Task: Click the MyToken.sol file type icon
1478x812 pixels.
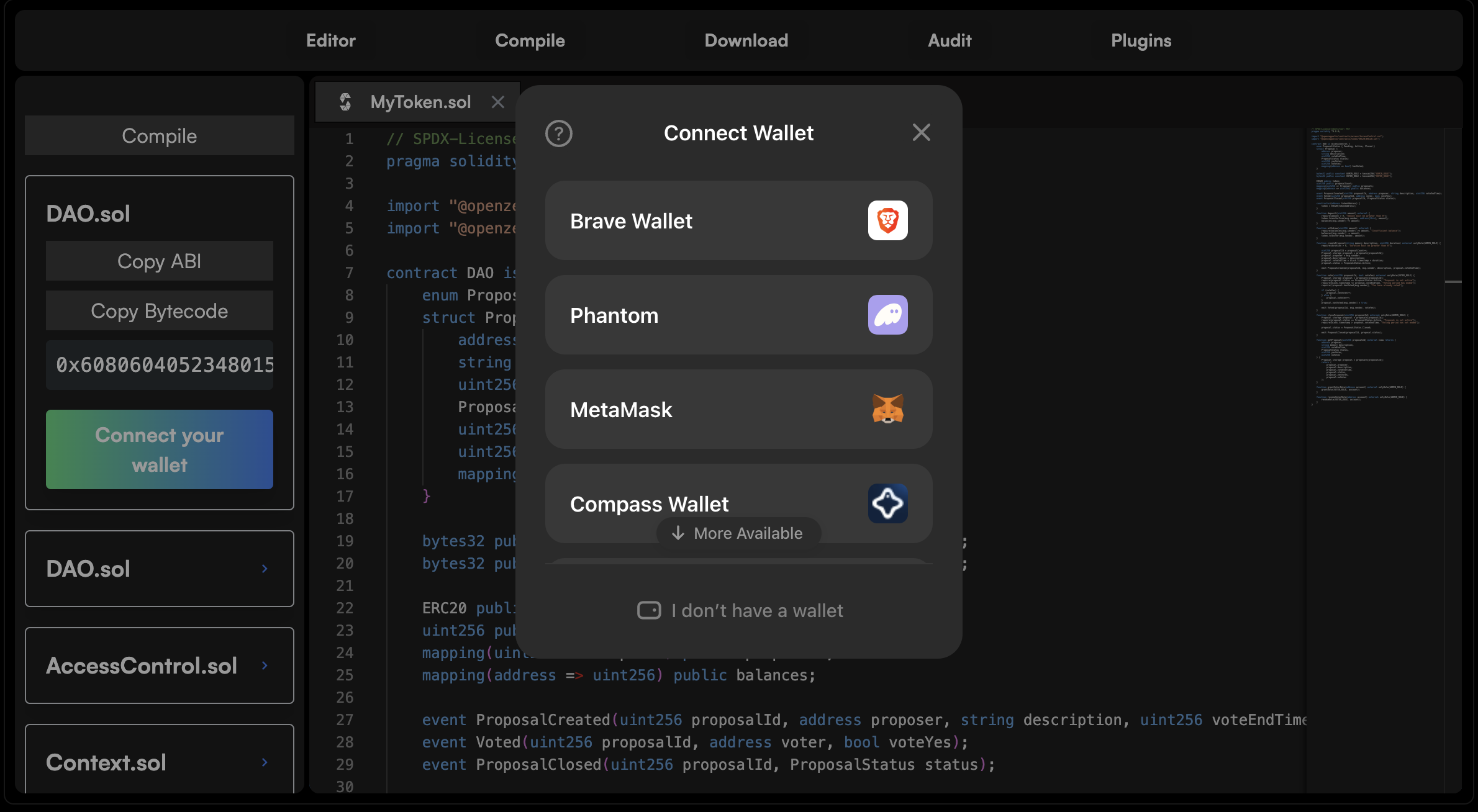Action: (x=345, y=102)
